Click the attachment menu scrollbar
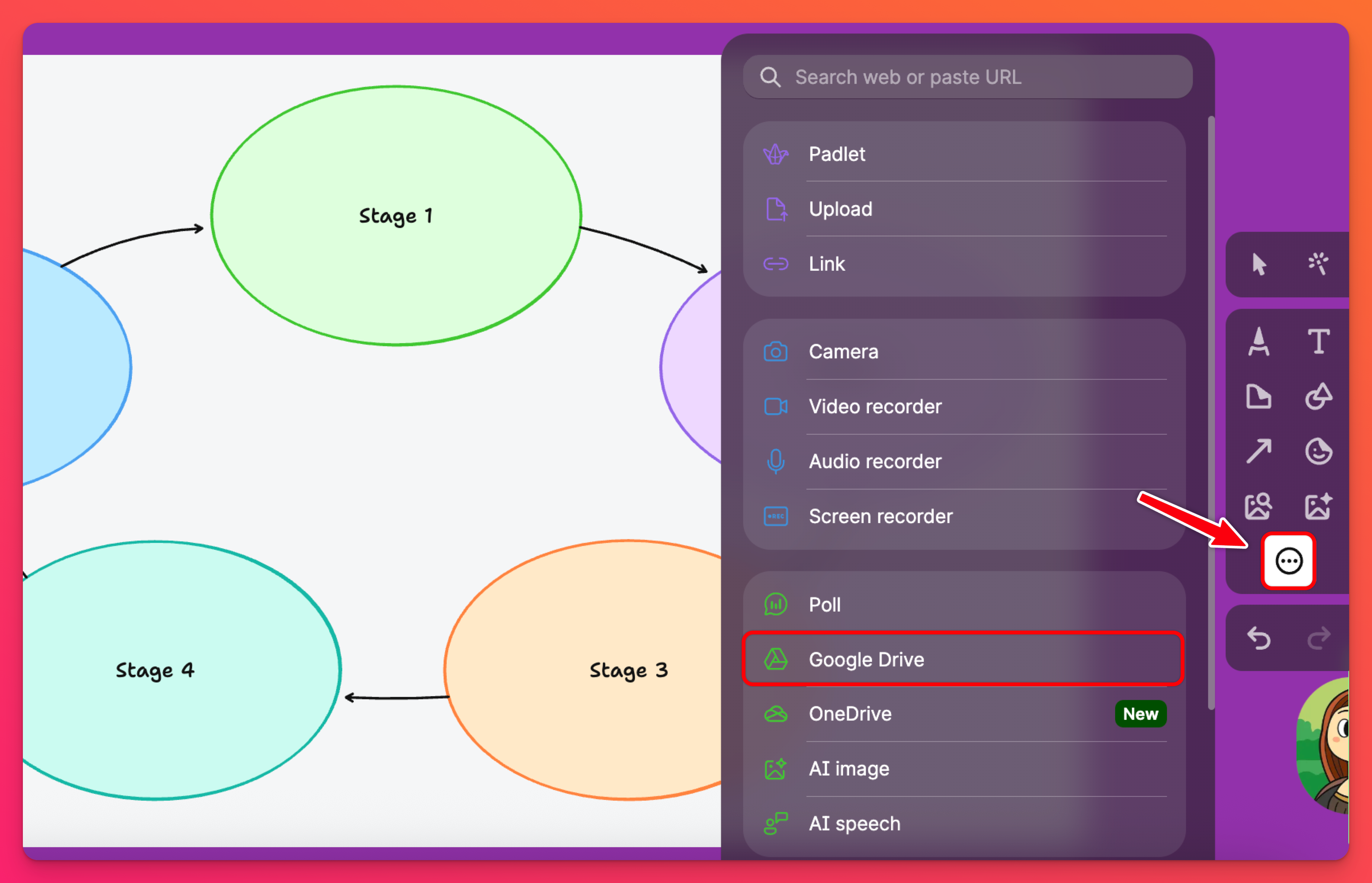Viewport: 1372px width, 883px height. (x=1211, y=413)
